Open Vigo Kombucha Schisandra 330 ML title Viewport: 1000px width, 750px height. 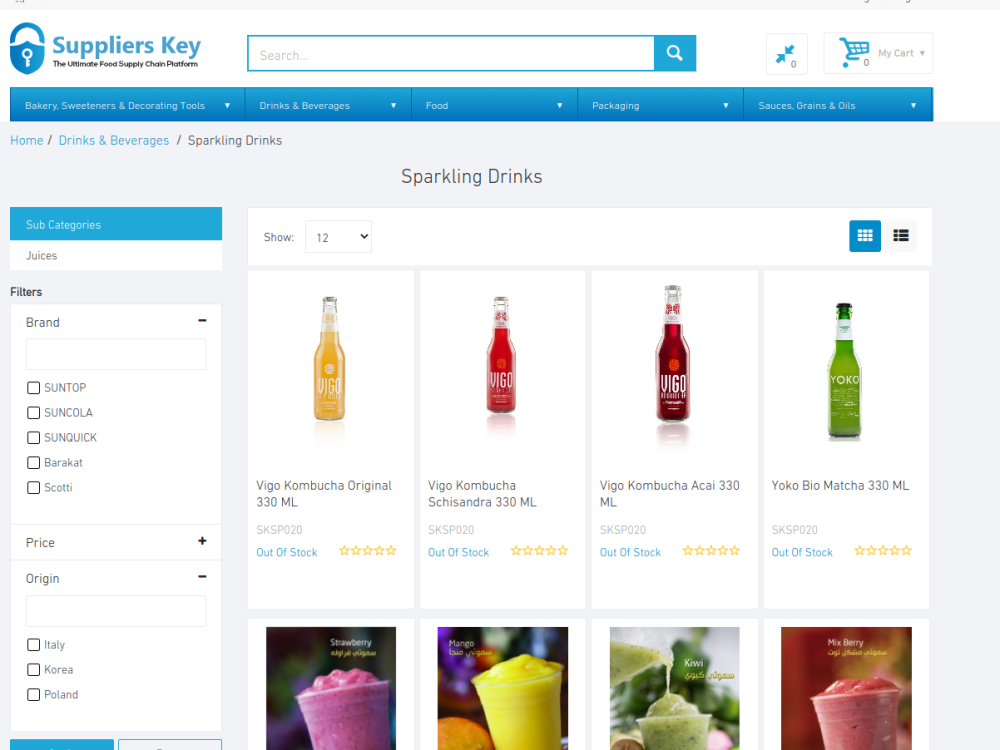[482, 494]
